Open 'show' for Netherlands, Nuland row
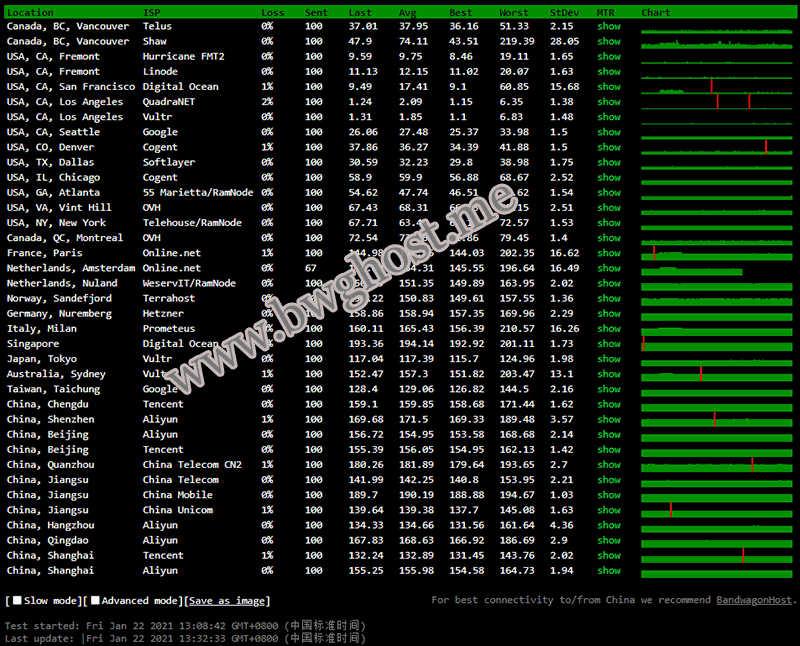Screen dimensions: 800x646 coord(609,283)
